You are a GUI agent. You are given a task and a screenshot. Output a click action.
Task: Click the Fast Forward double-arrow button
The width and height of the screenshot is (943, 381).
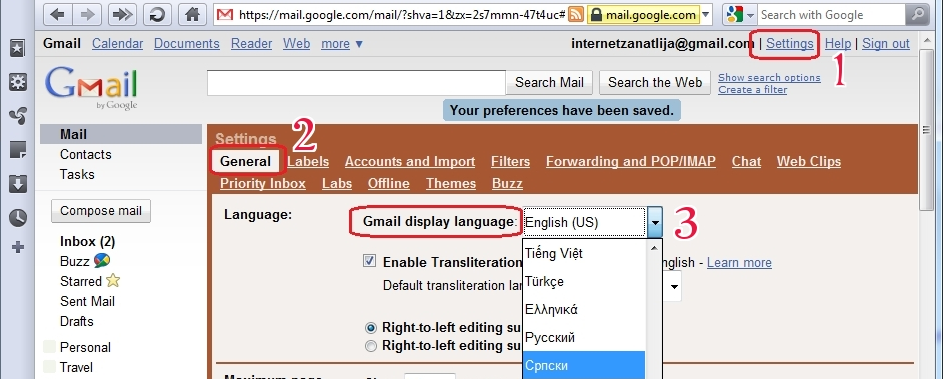(122, 14)
